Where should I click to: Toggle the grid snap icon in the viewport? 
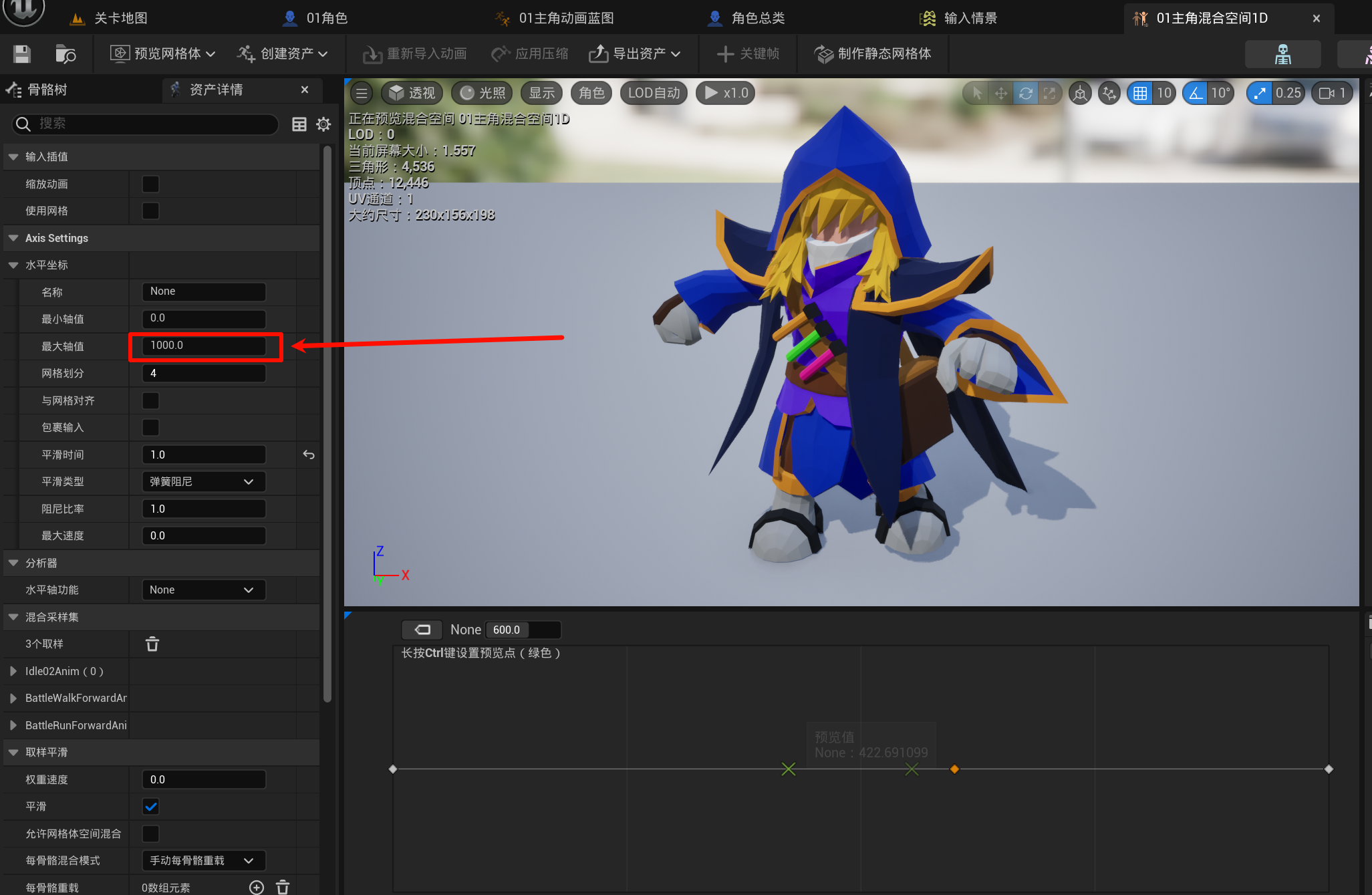[1140, 93]
